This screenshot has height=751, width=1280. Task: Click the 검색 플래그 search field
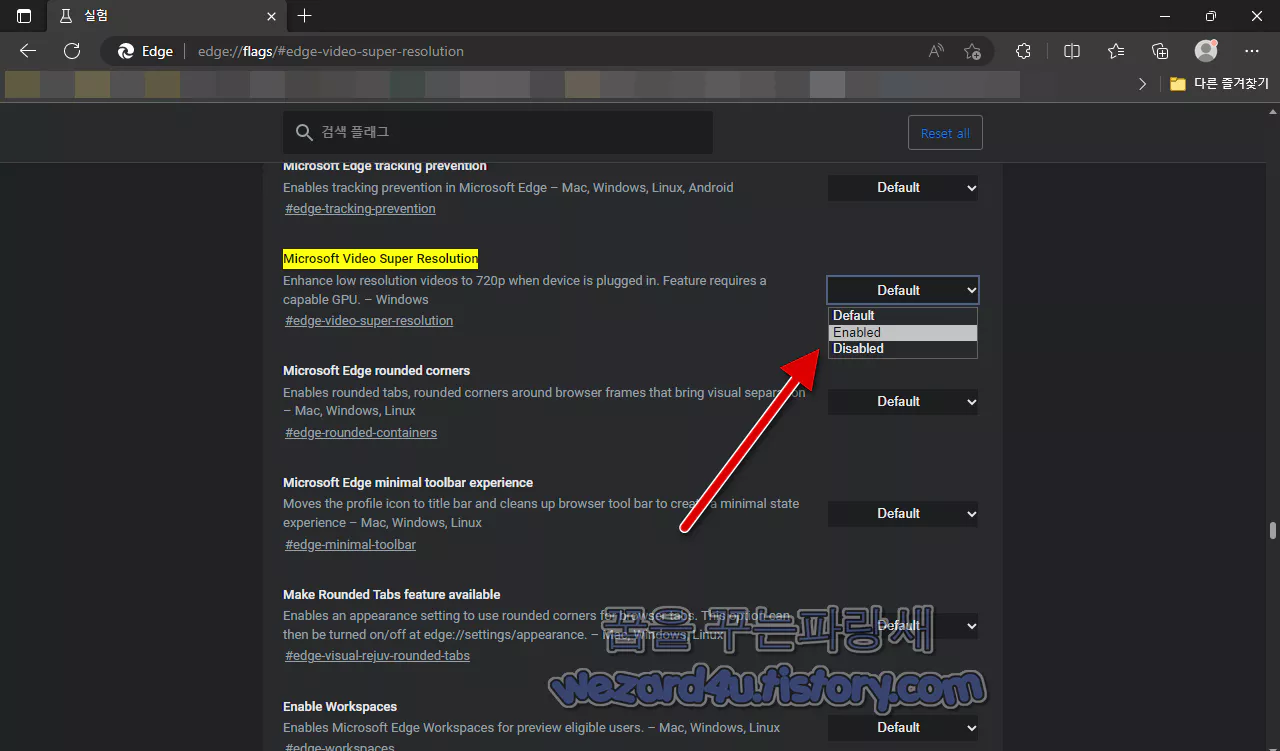coord(497,131)
